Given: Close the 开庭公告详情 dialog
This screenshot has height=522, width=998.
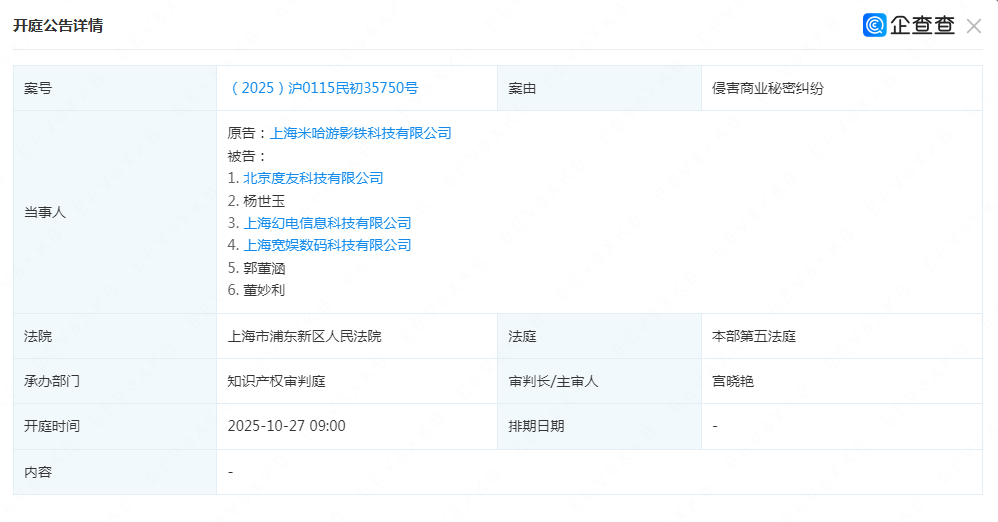Looking at the screenshot, I should pos(973,26).
